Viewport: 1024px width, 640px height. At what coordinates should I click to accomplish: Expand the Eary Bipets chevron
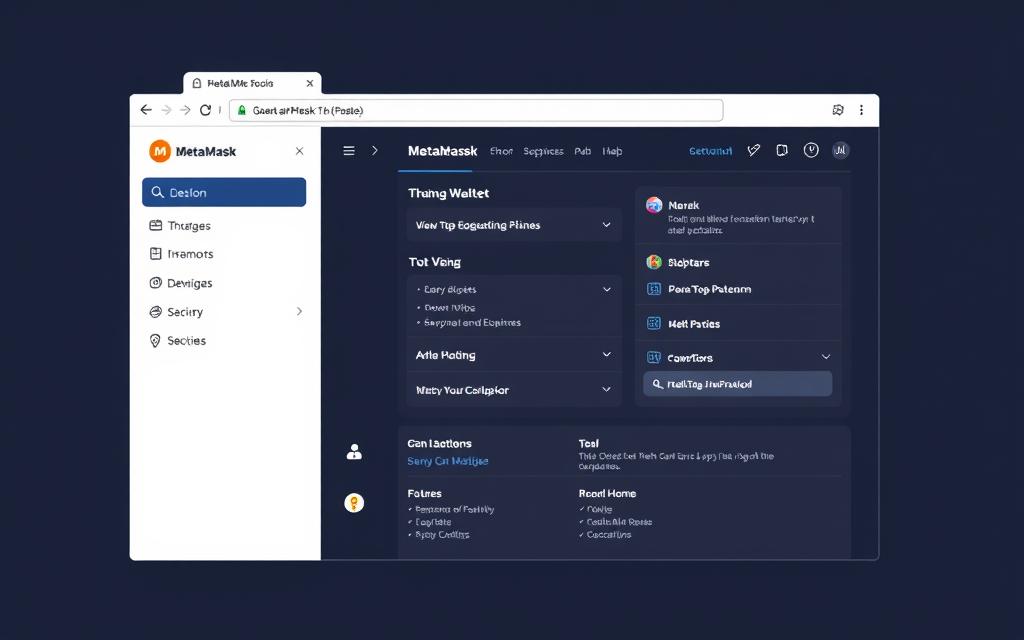coord(607,289)
